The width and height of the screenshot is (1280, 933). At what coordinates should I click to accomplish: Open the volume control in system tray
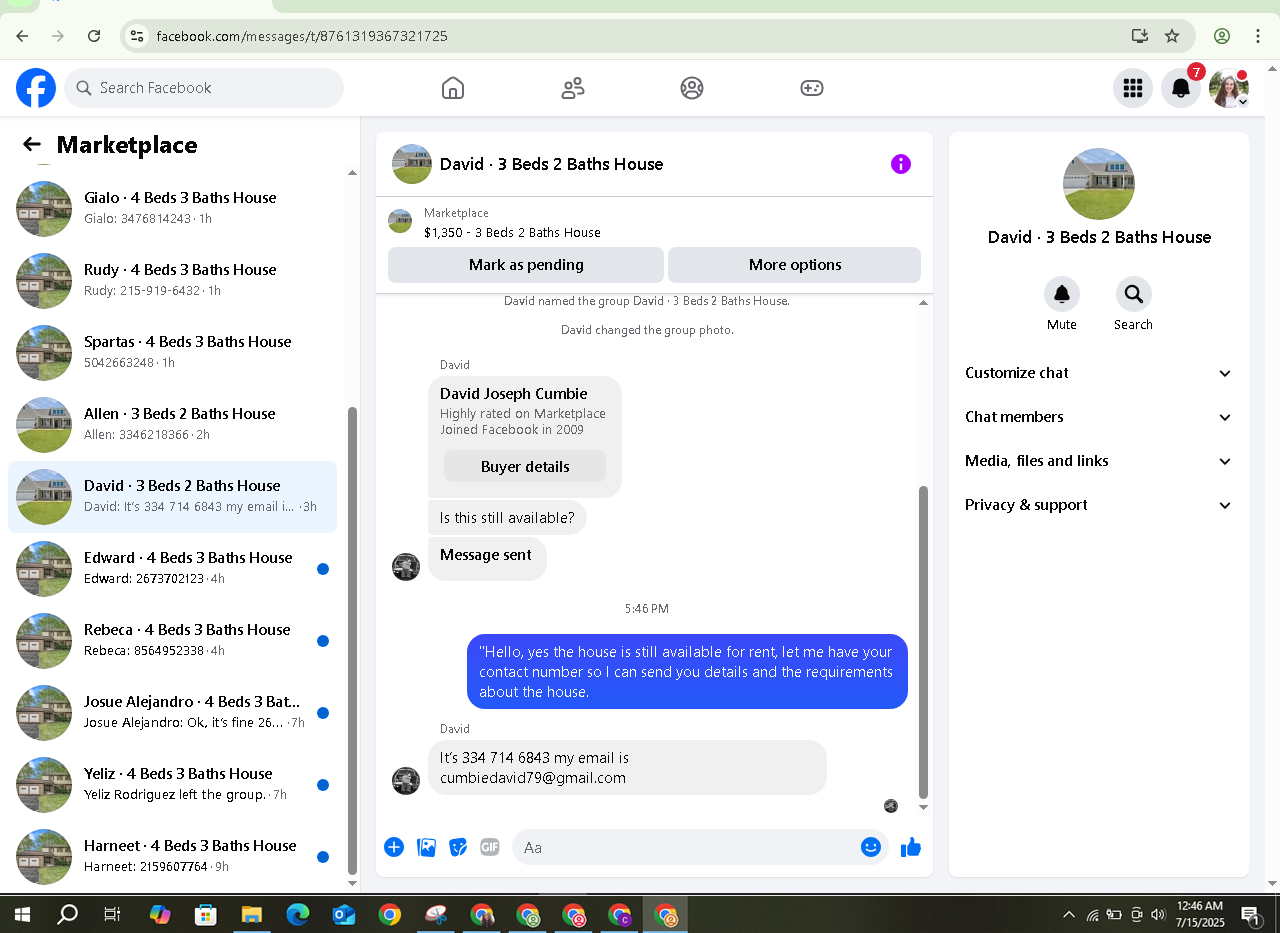(x=1158, y=914)
